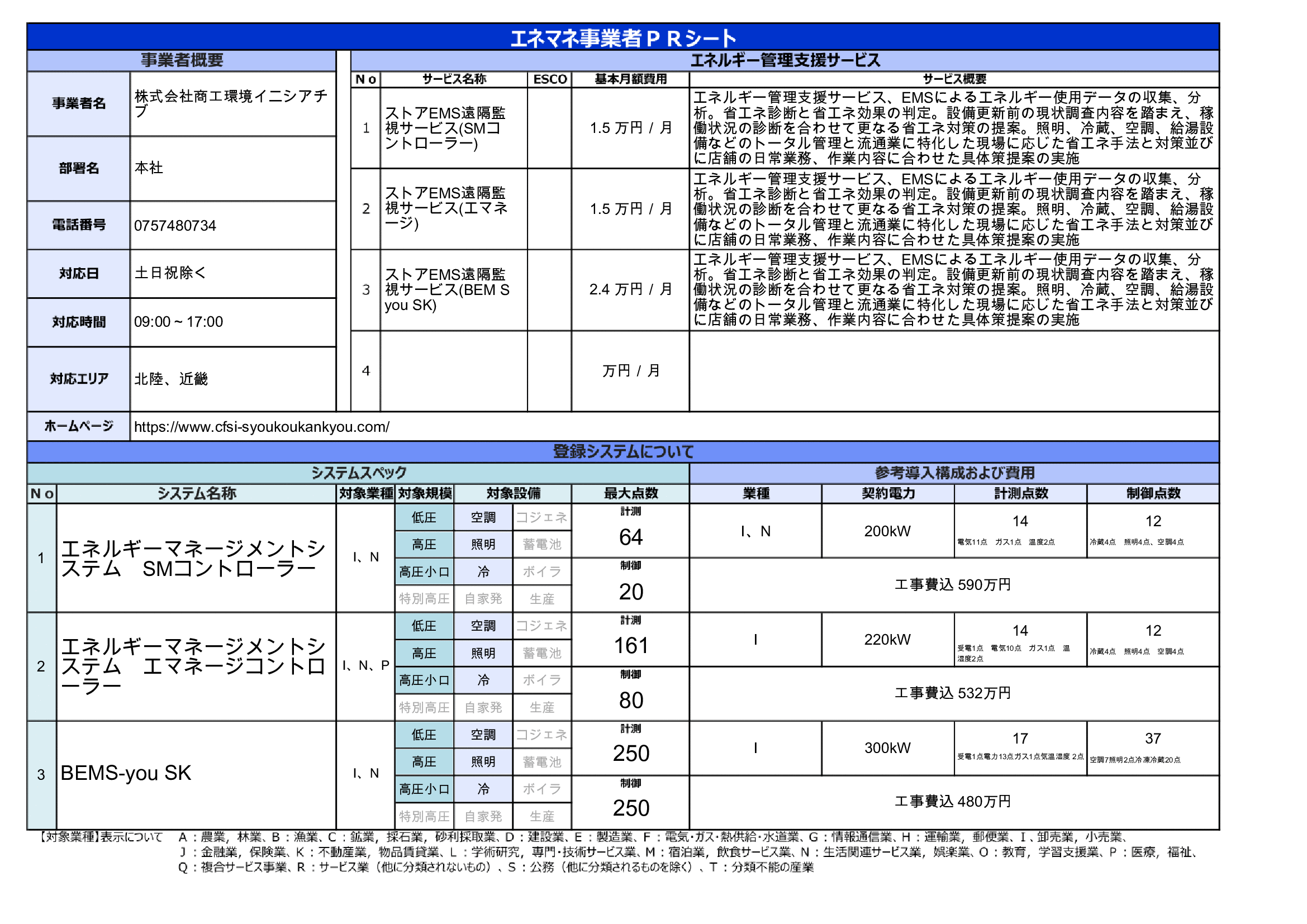Click the 制御点数 column header

1153,493
